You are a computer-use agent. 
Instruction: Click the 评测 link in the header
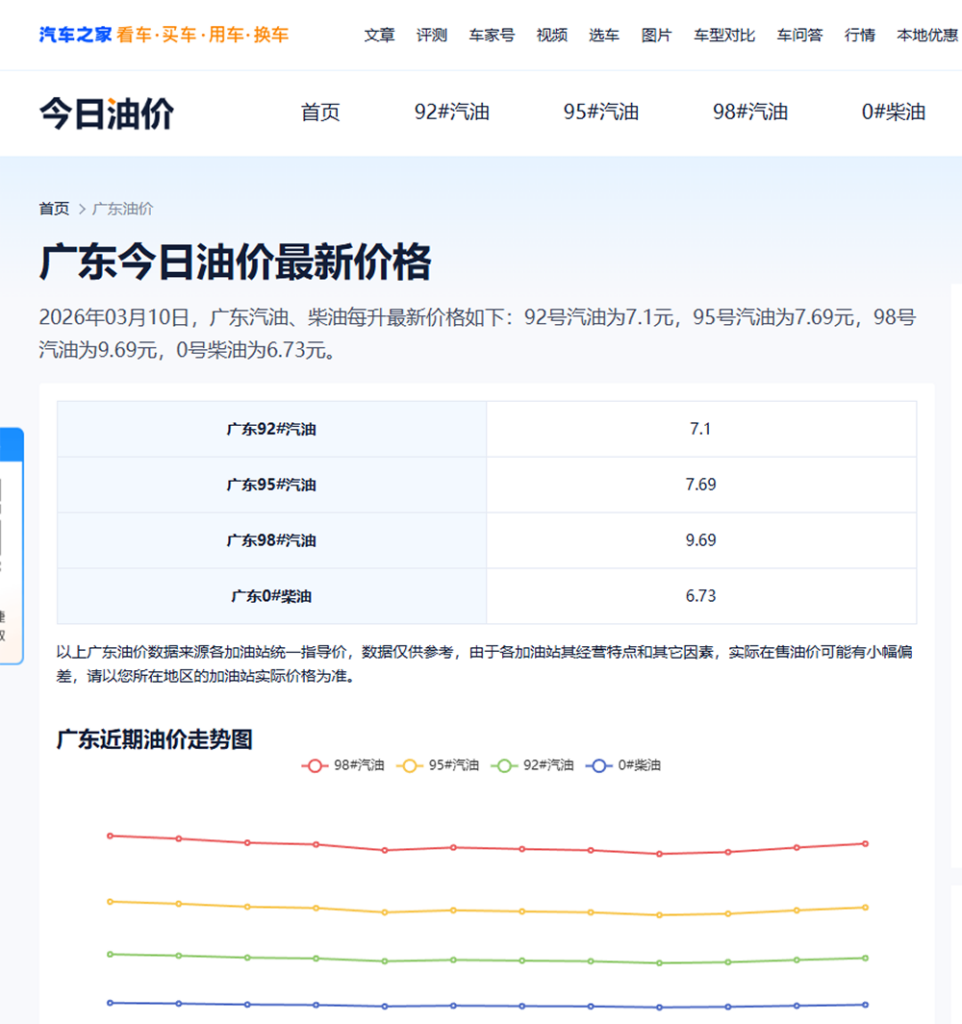[432, 35]
